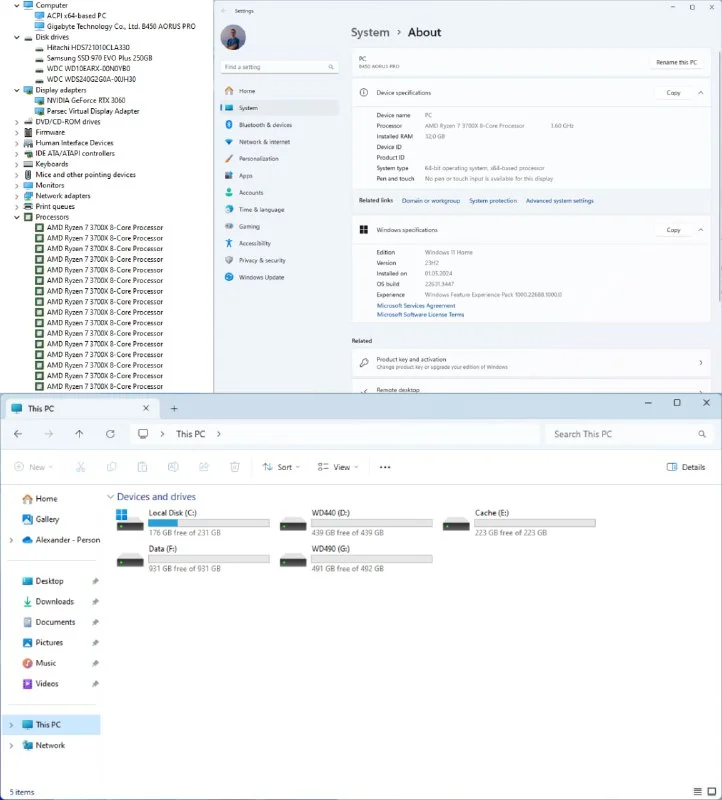Collapse the Device specifications section
Image resolution: width=722 pixels, height=800 pixels.
pos(700,93)
